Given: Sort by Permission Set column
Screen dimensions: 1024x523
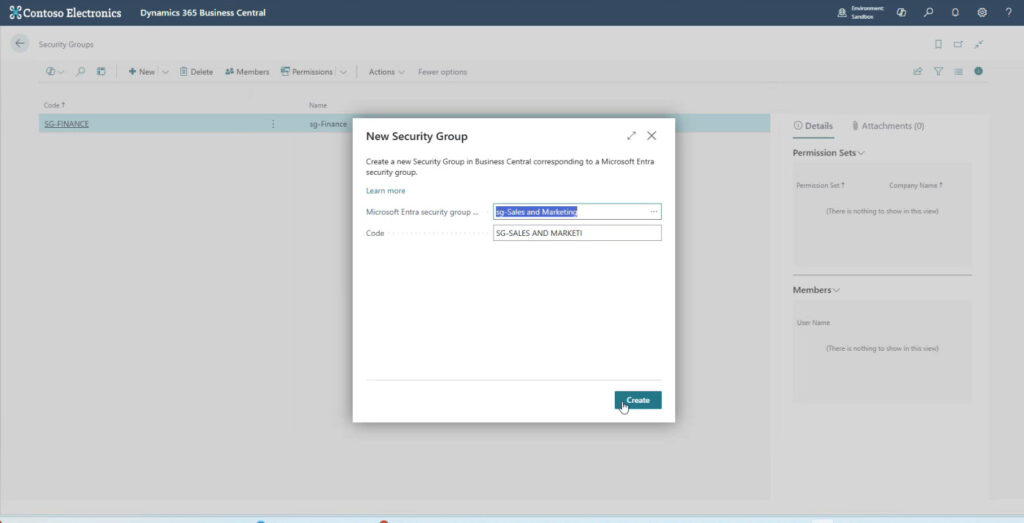Looking at the screenshot, I should click(820, 185).
